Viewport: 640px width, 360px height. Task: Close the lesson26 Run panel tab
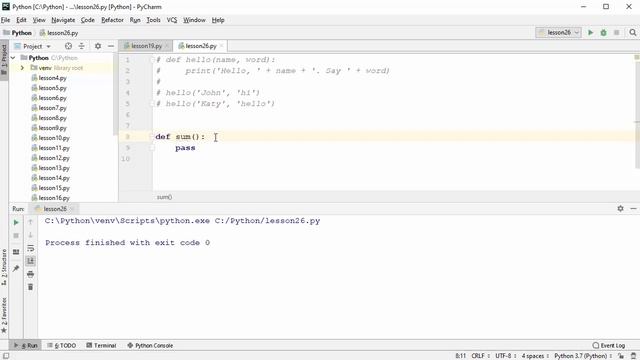72,209
